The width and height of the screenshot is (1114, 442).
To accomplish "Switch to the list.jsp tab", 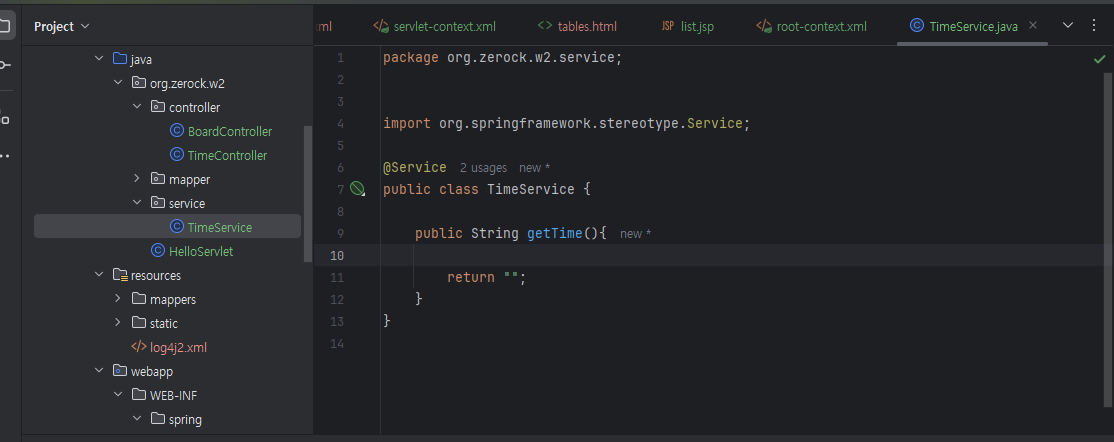I will point(691,26).
